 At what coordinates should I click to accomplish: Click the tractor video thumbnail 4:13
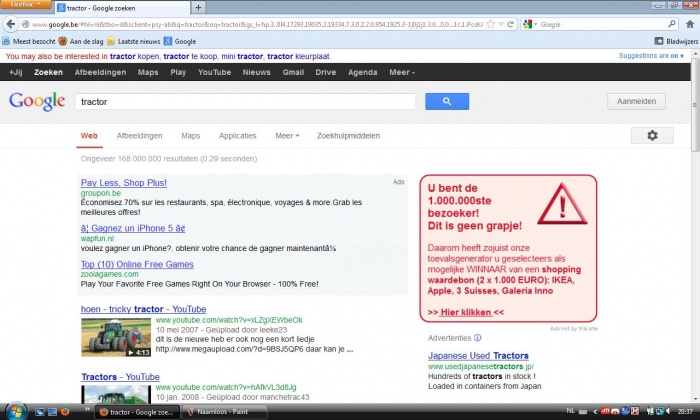point(116,337)
